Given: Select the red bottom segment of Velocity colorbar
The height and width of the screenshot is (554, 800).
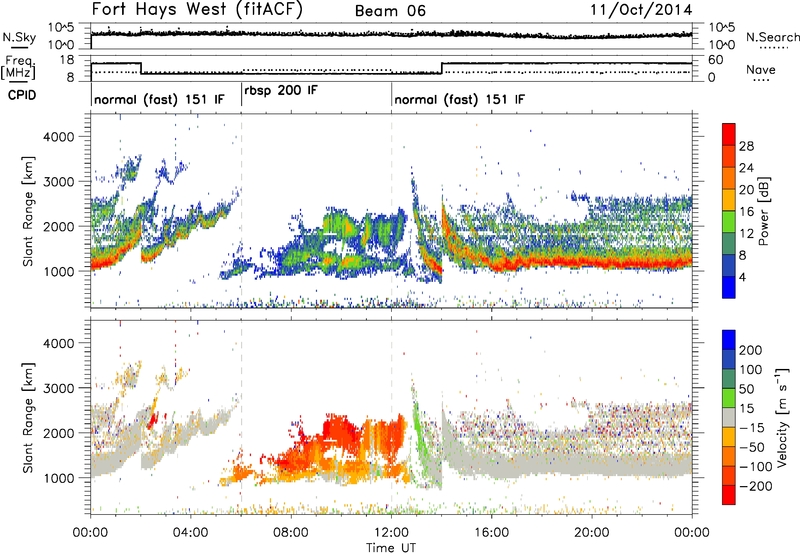Looking at the screenshot, I should point(729,495).
